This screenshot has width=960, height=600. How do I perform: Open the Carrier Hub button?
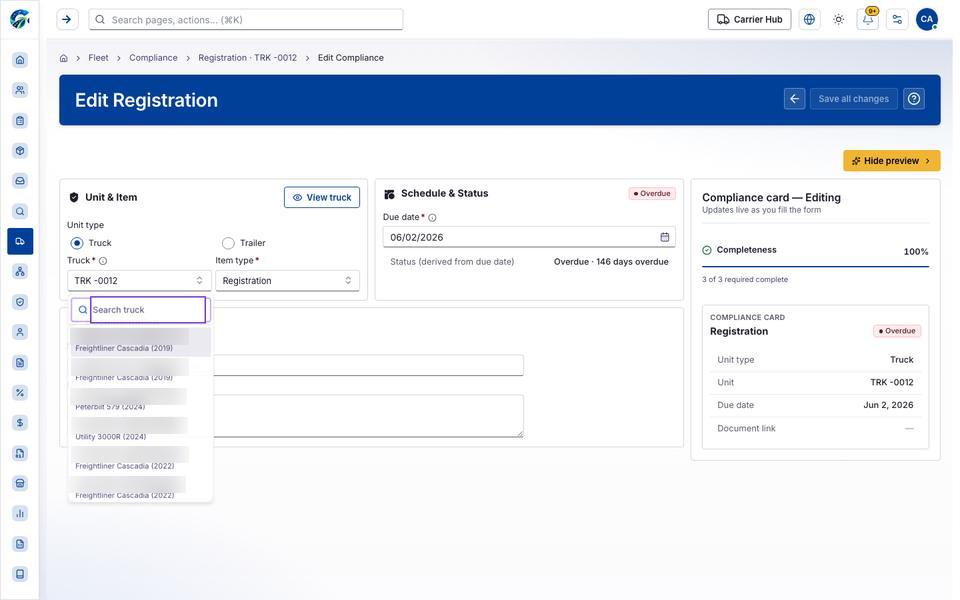click(x=749, y=20)
